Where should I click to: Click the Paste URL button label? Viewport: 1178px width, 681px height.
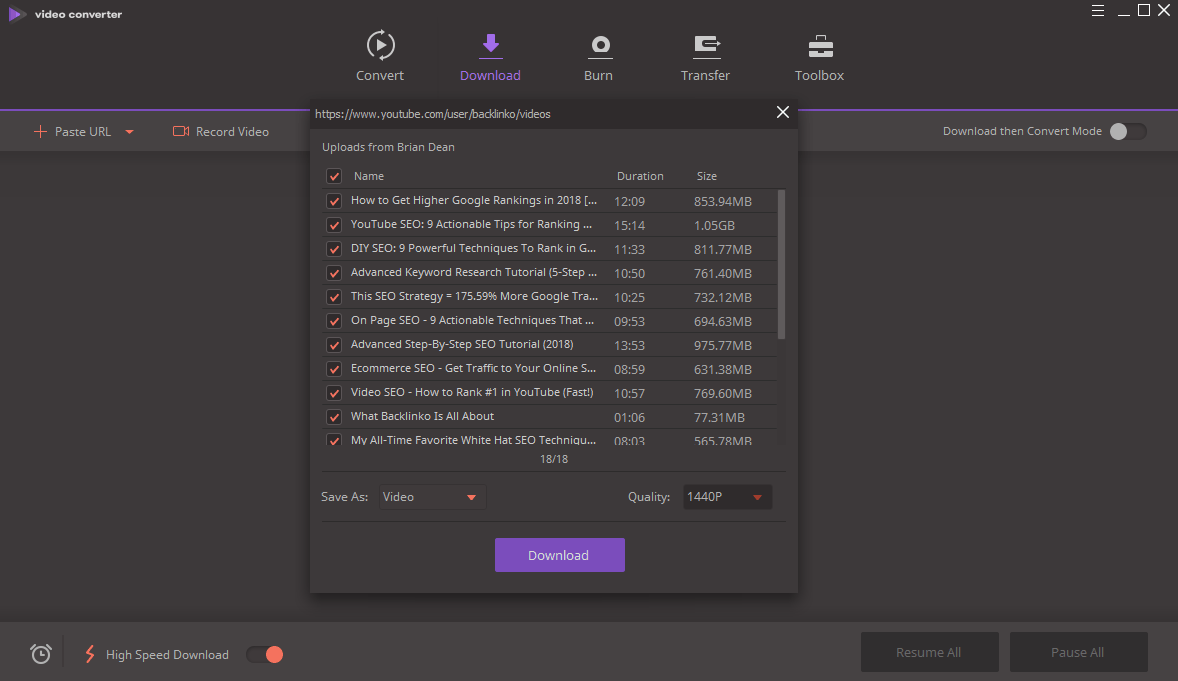coord(83,132)
